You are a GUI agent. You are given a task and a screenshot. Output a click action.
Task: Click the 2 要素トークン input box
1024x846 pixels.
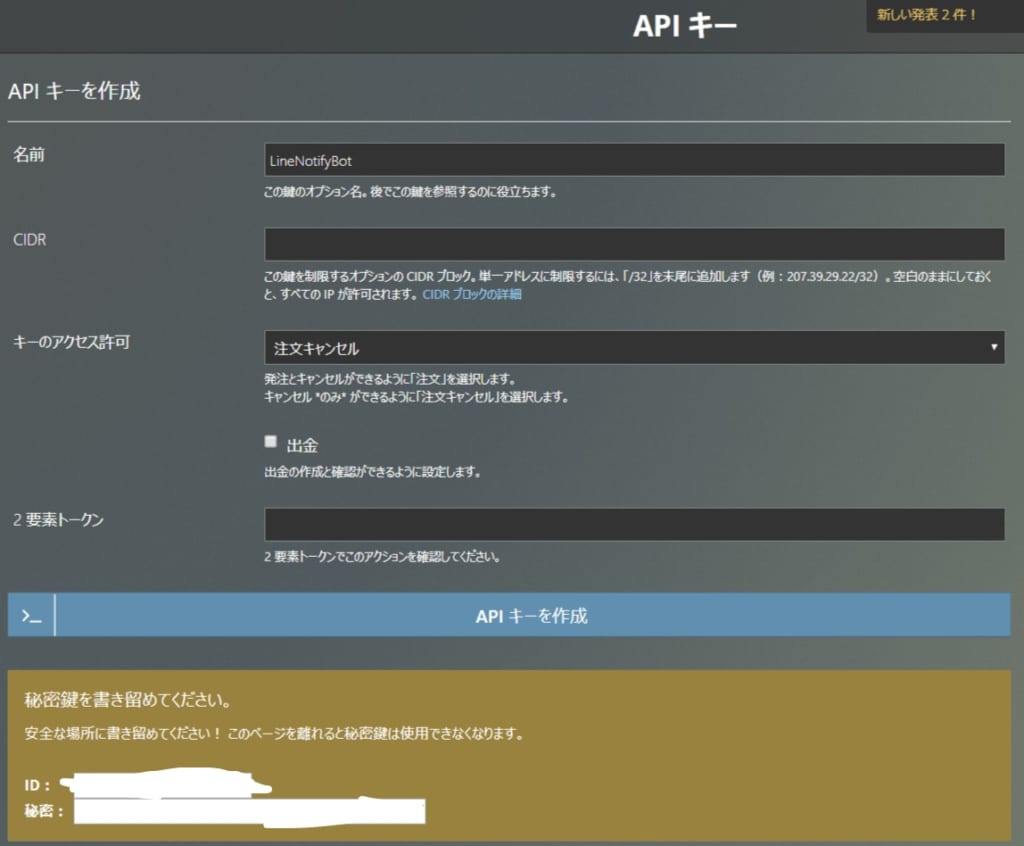point(633,523)
